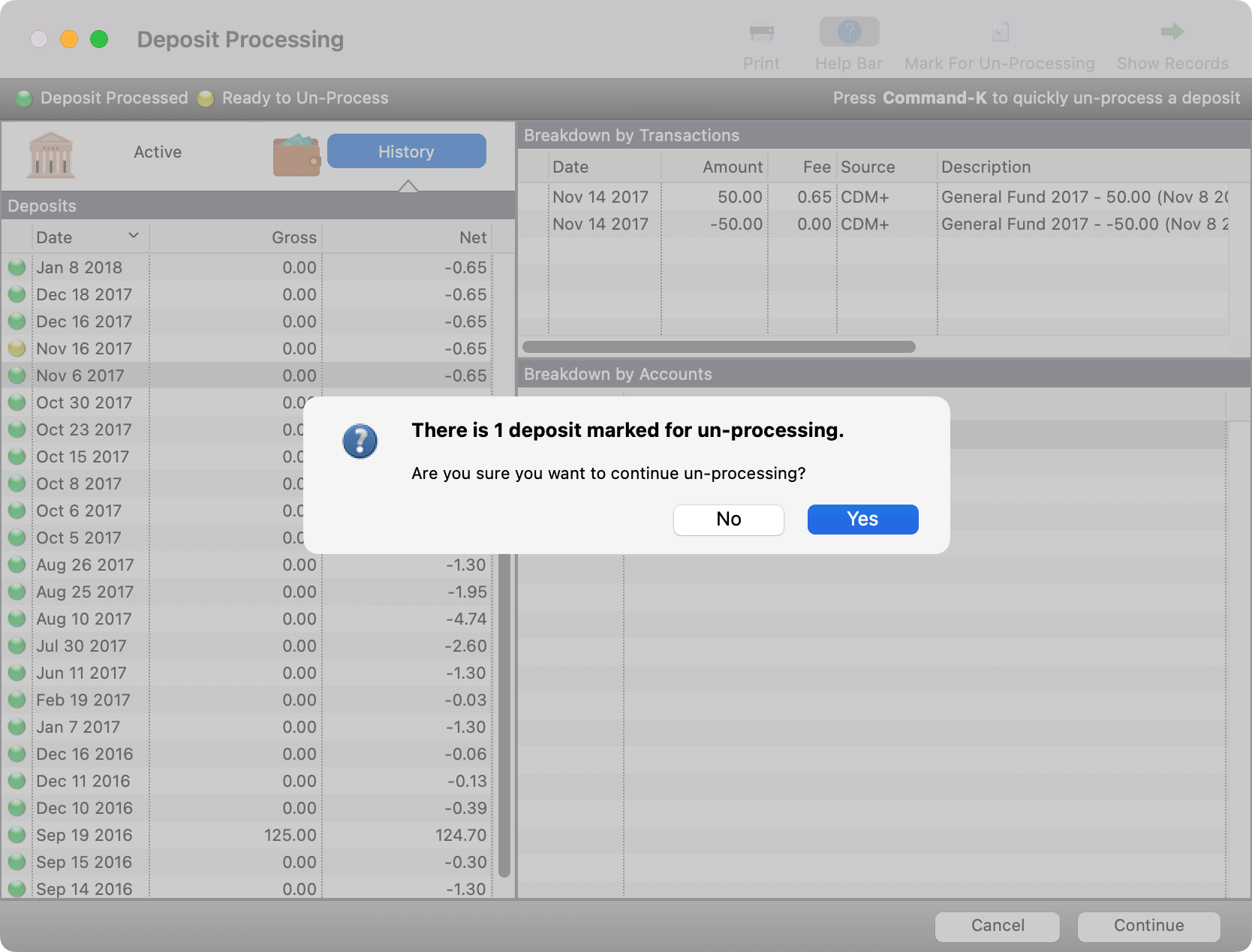Image resolution: width=1252 pixels, height=952 pixels.
Task: Click the yellow Ready to Un-Process indicator
Action: pyautogui.click(x=206, y=98)
